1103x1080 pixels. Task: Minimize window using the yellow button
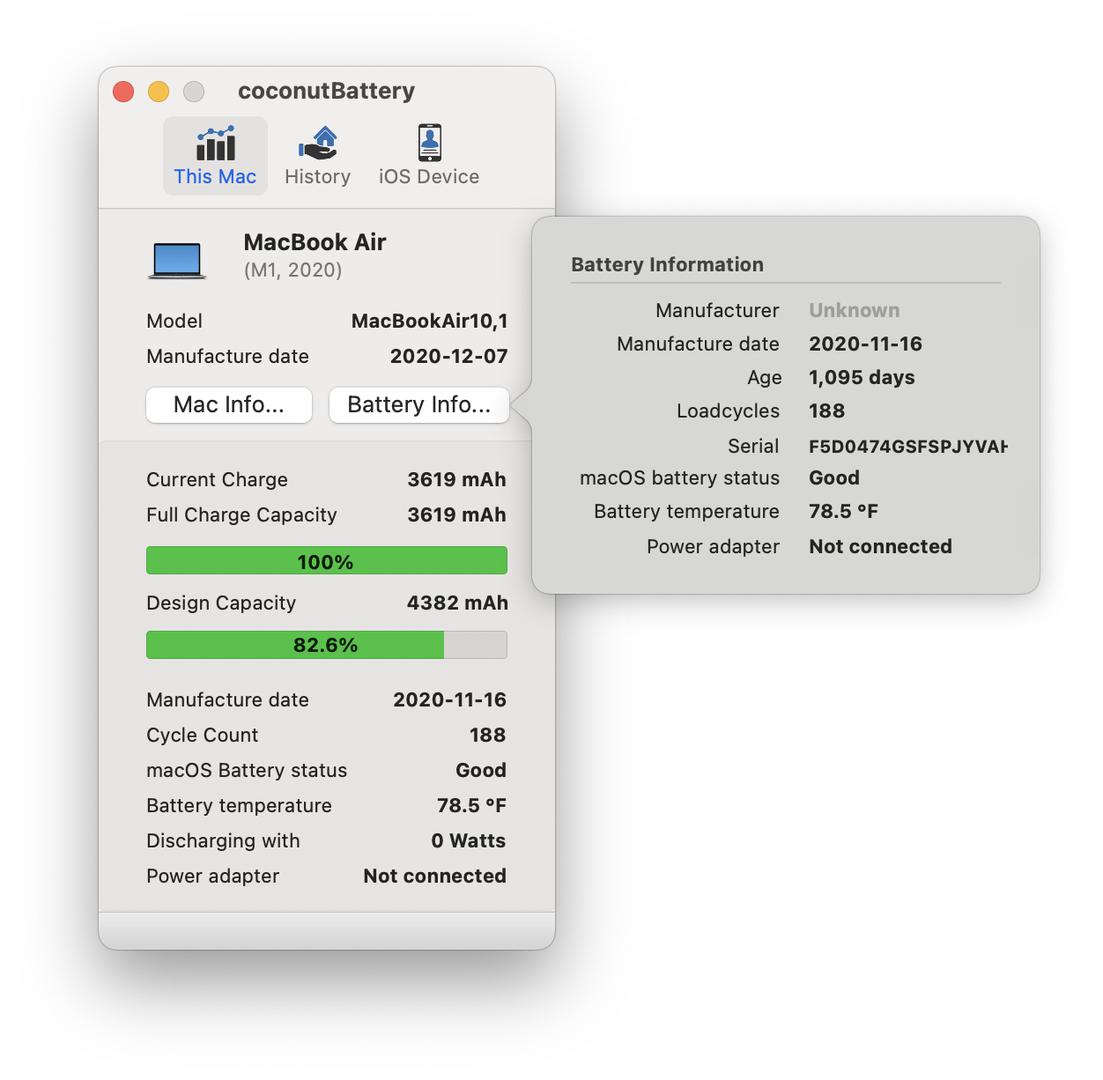(158, 91)
